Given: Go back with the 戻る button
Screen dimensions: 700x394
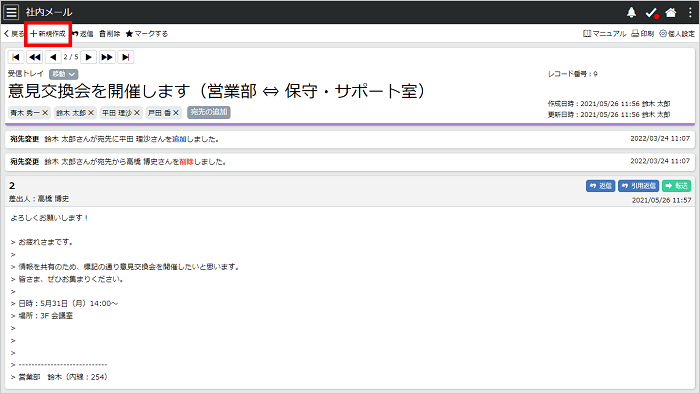Looking at the screenshot, I should (x=14, y=33).
